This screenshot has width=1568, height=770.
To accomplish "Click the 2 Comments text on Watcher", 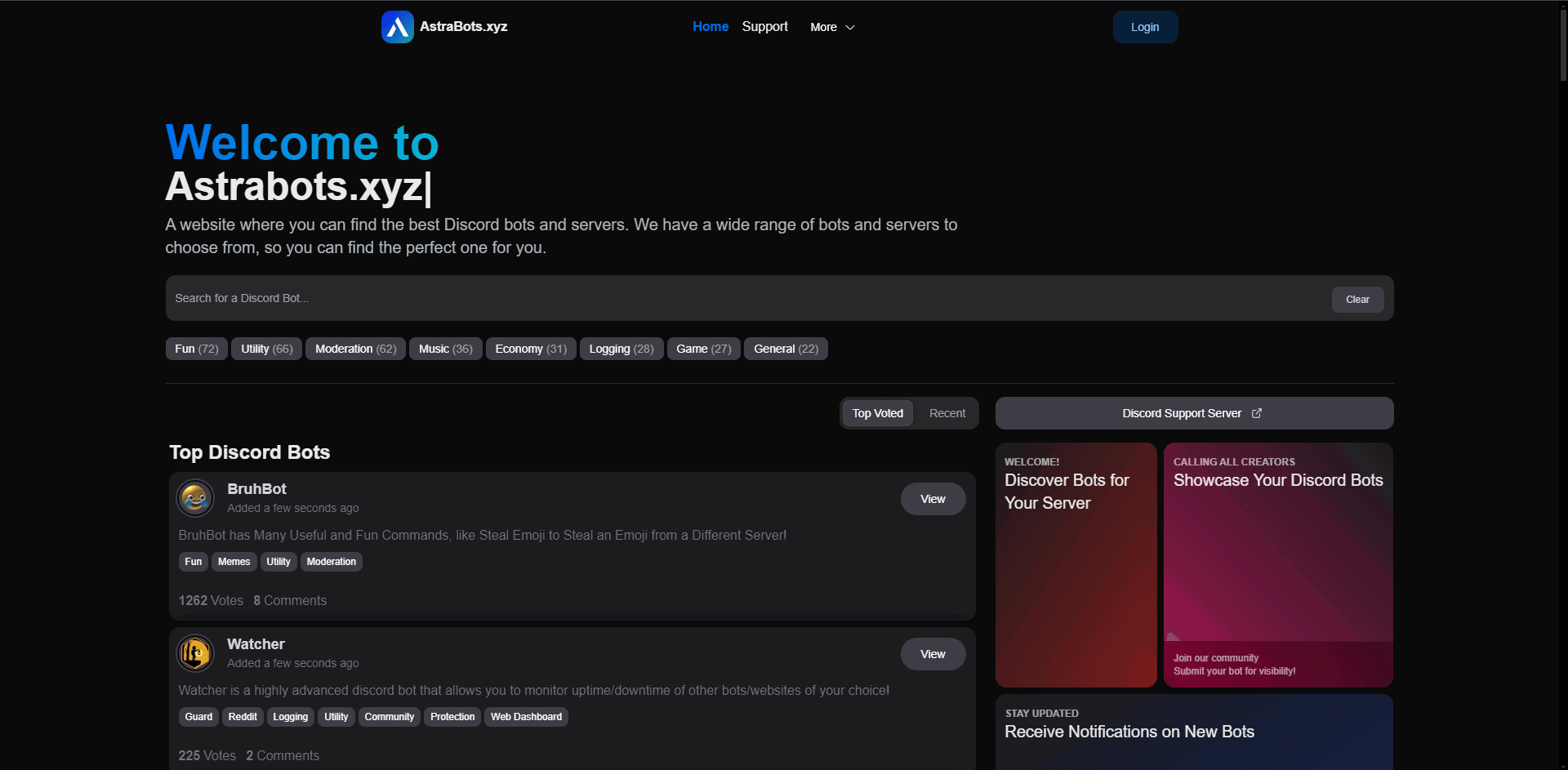I will 283,755.
